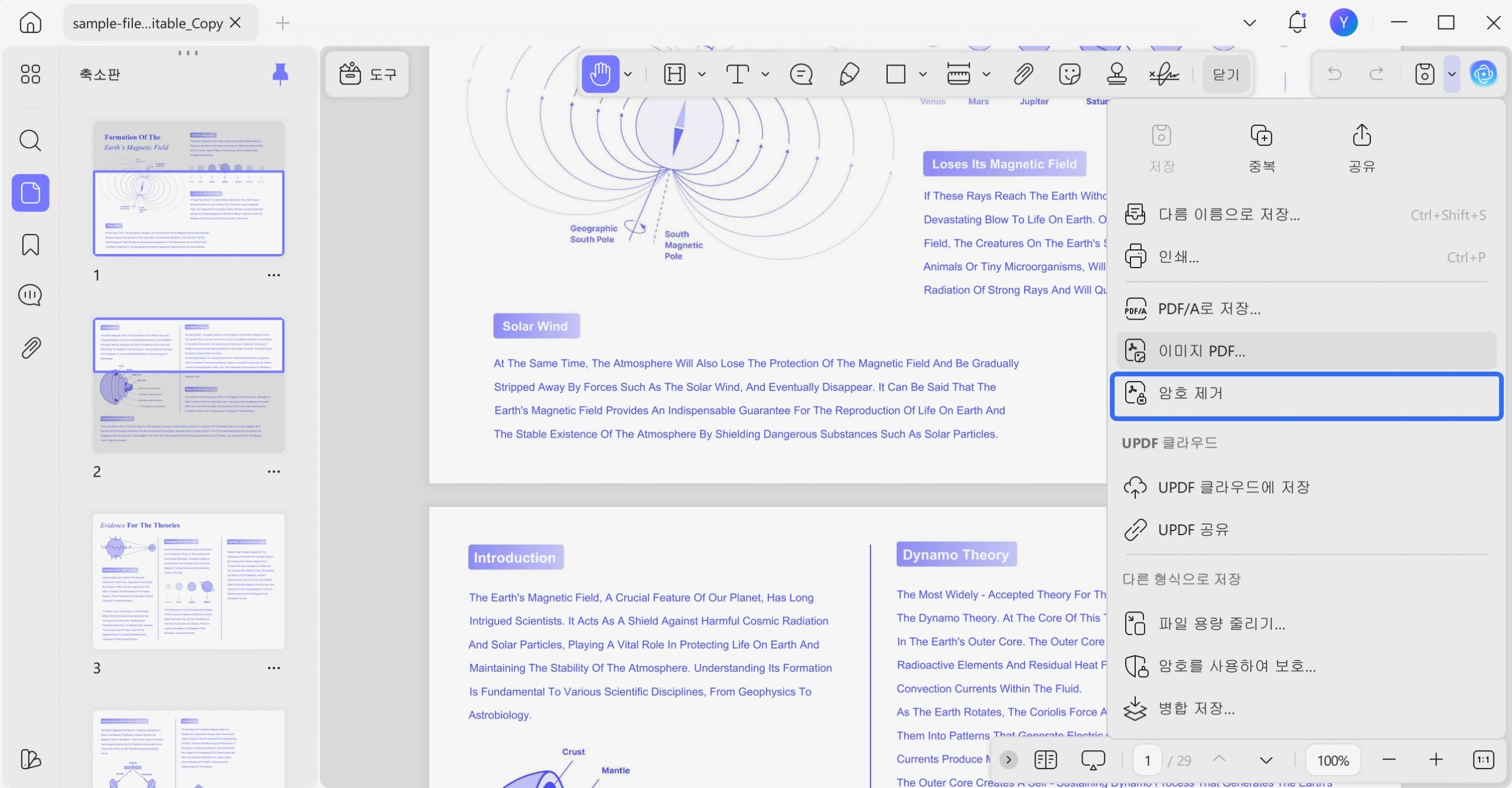Click 저장 in the save menu
Screen dimensions: 1512x788
(1162, 149)
